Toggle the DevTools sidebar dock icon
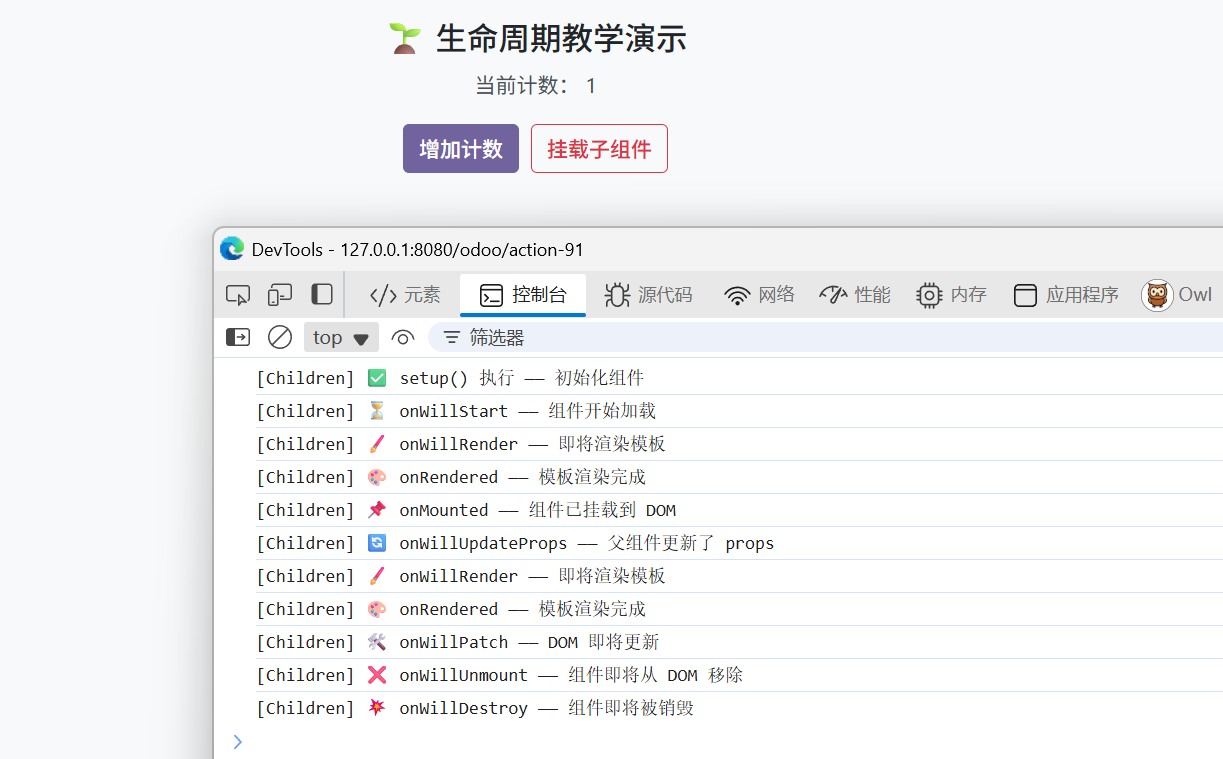Image resolution: width=1223 pixels, height=759 pixels. coord(321,294)
